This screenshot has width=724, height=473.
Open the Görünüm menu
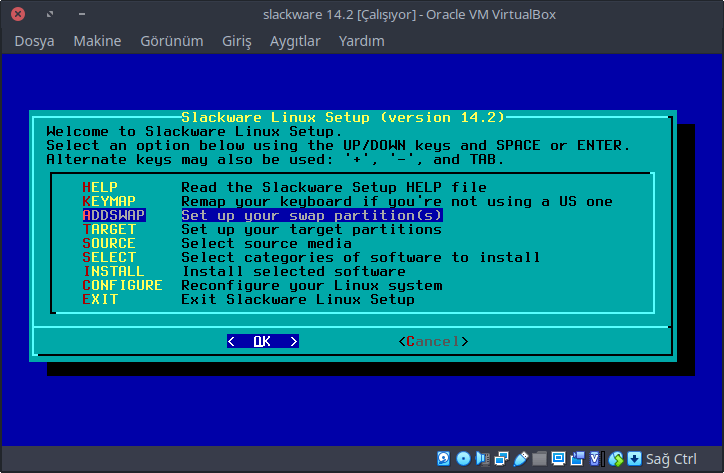coord(172,41)
